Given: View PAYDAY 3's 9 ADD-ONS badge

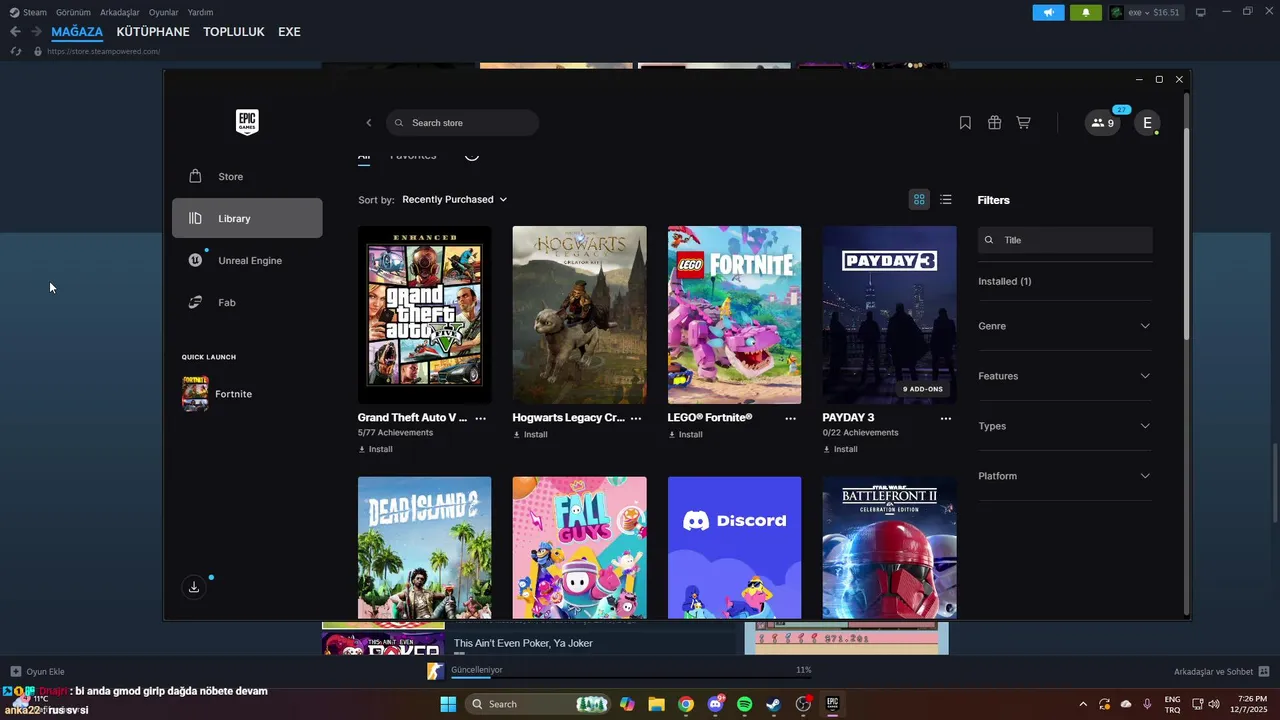Looking at the screenshot, I should 924,389.
